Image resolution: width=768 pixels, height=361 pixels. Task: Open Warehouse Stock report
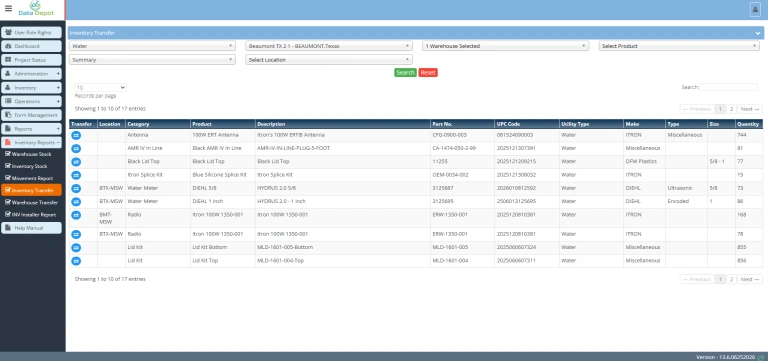31,154
